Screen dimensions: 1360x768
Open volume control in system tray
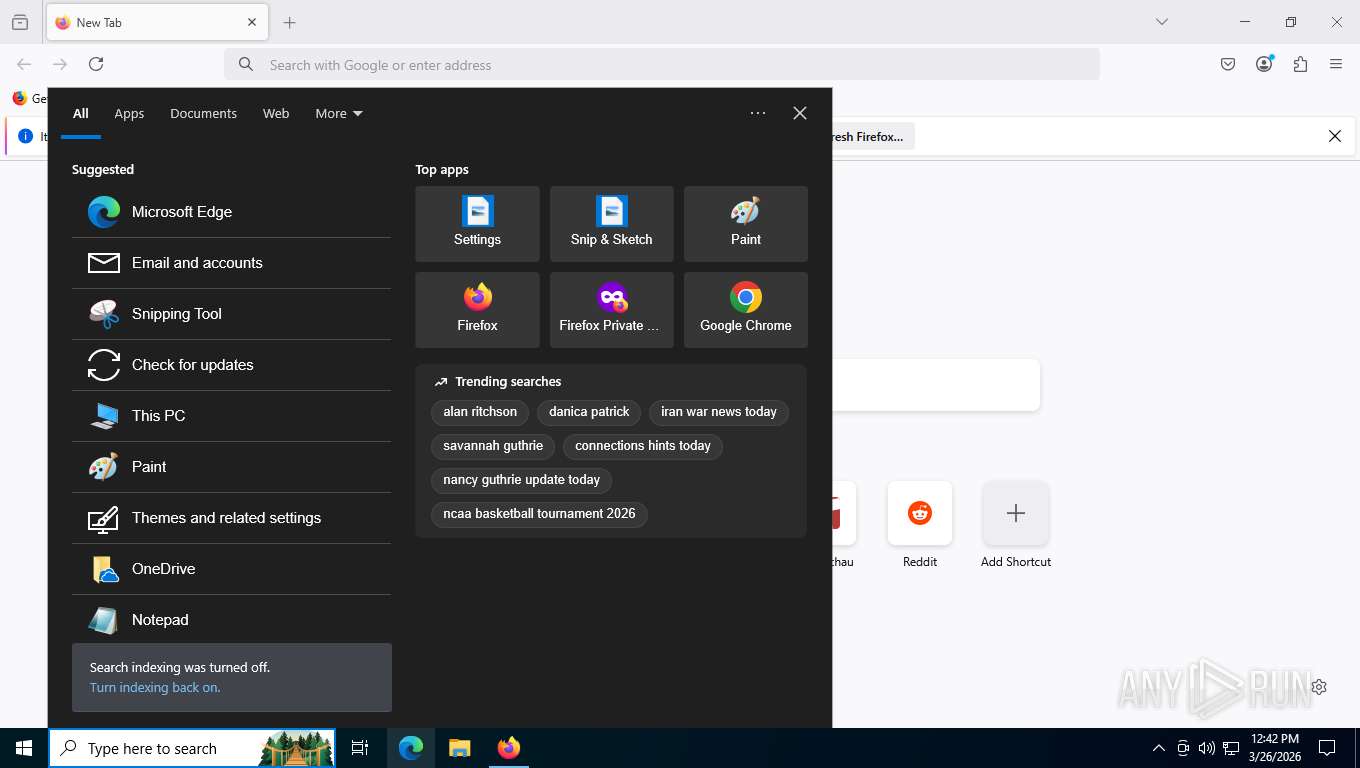click(1207, 748)
